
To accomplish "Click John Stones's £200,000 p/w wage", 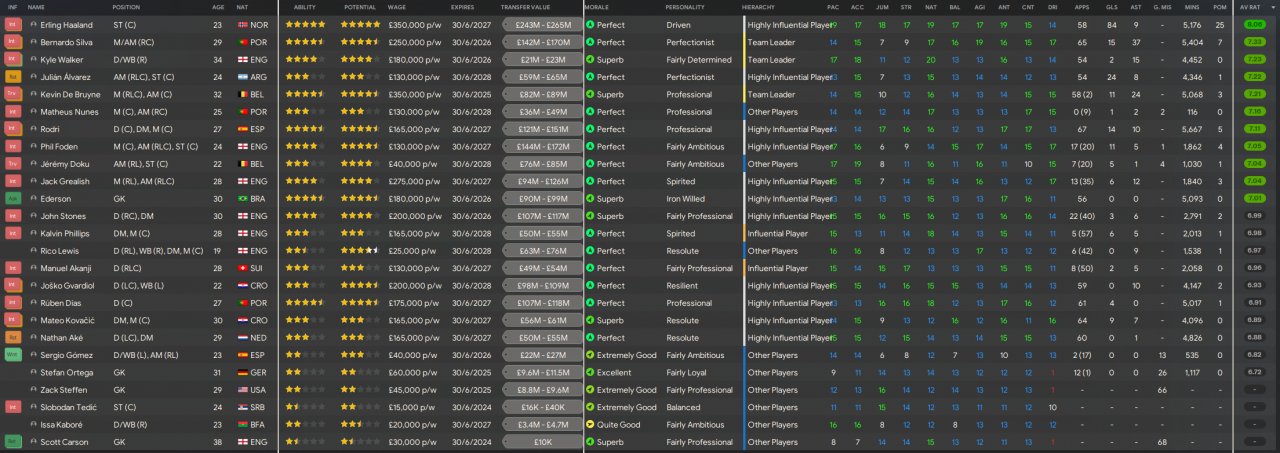I will pos(414,216).
